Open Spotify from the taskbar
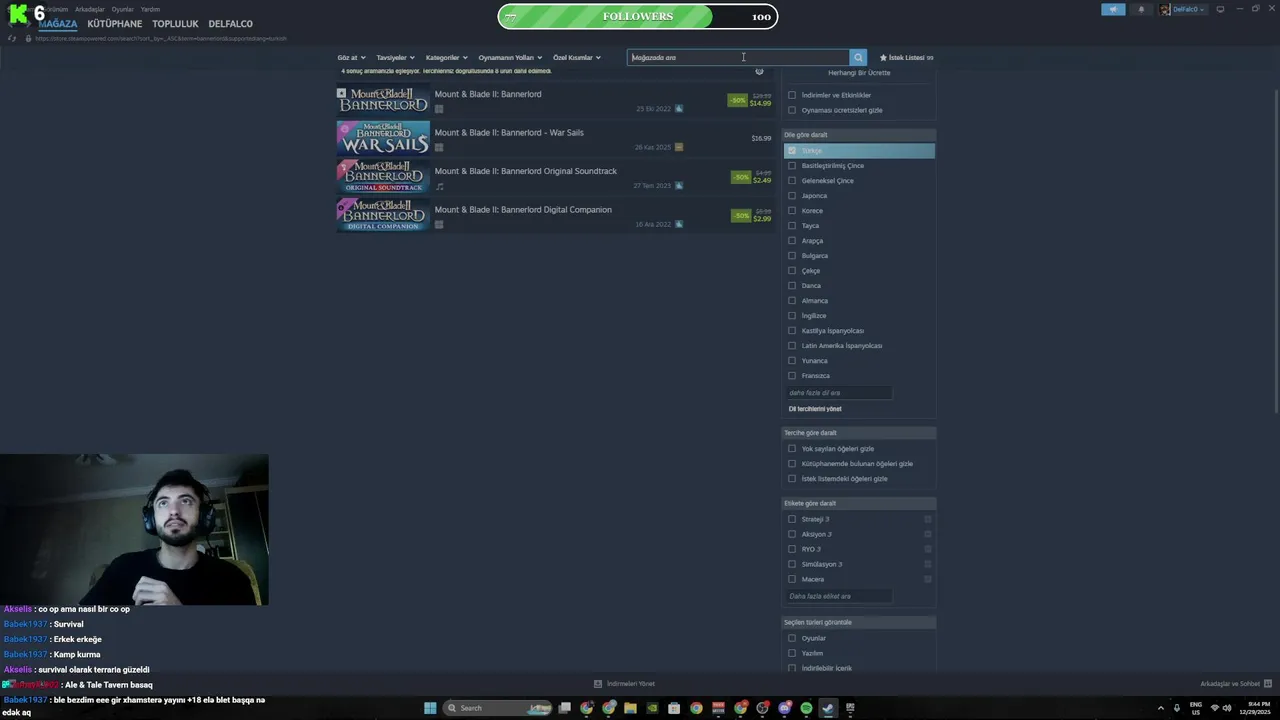The image size is (1280, 720). pos(807,708)
